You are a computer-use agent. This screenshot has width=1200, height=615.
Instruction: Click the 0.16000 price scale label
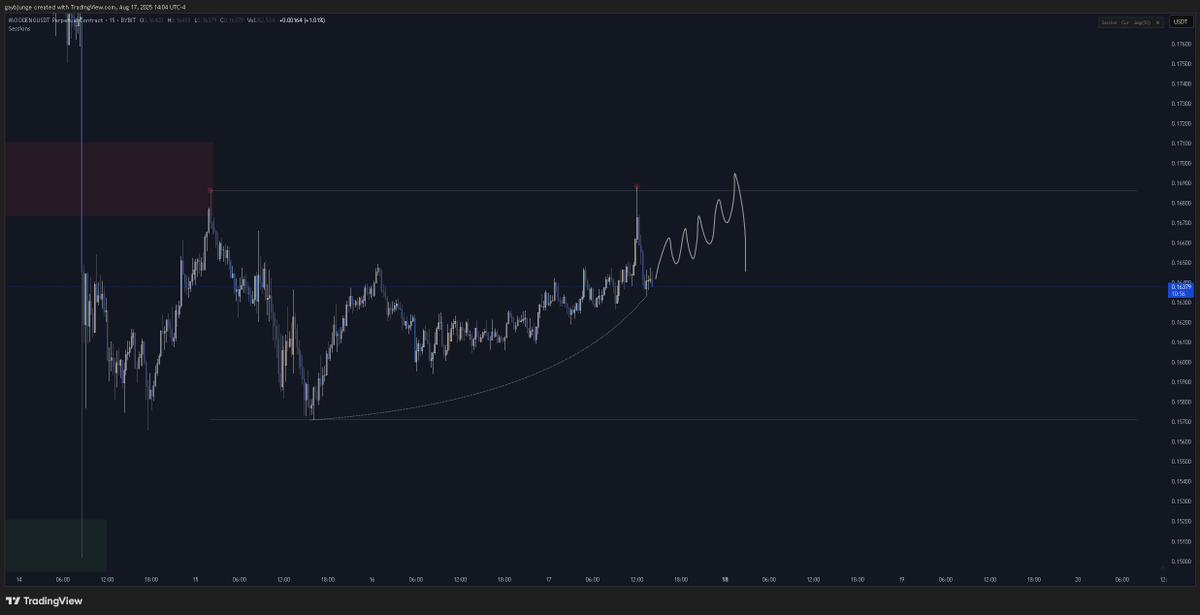click(x=1180, y=362)
